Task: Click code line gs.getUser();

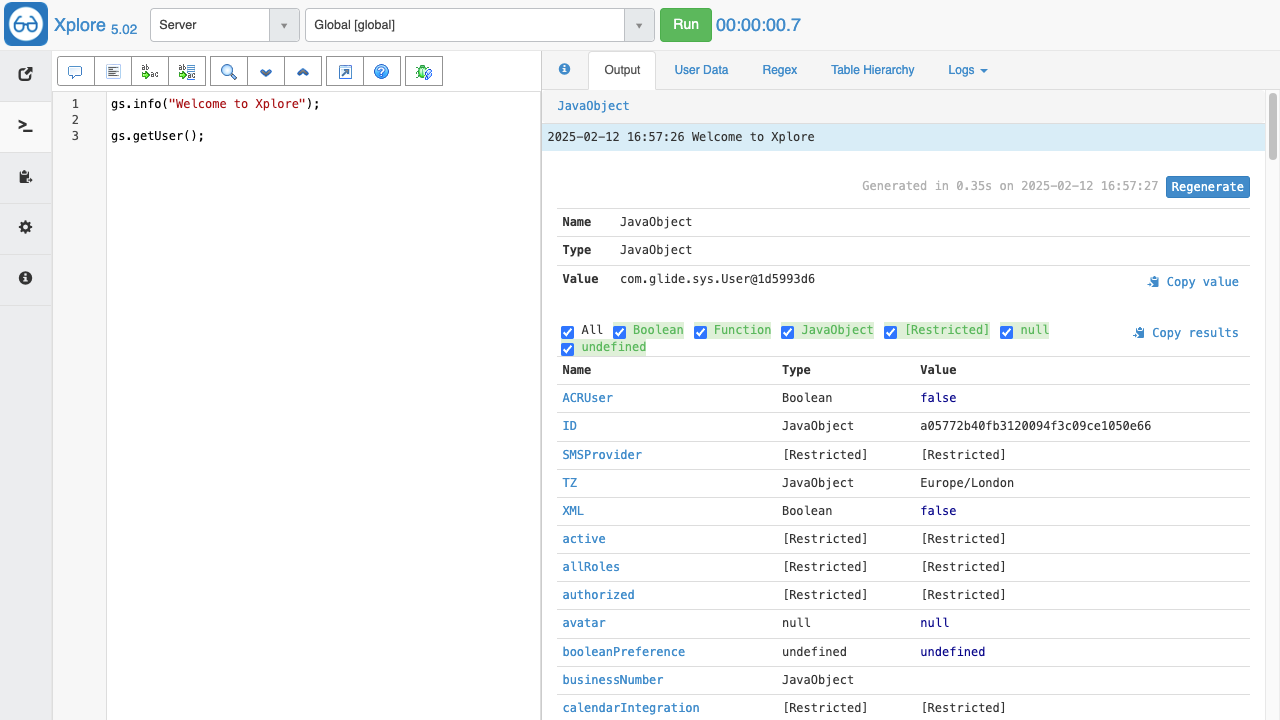Action: tap(157, 136)
